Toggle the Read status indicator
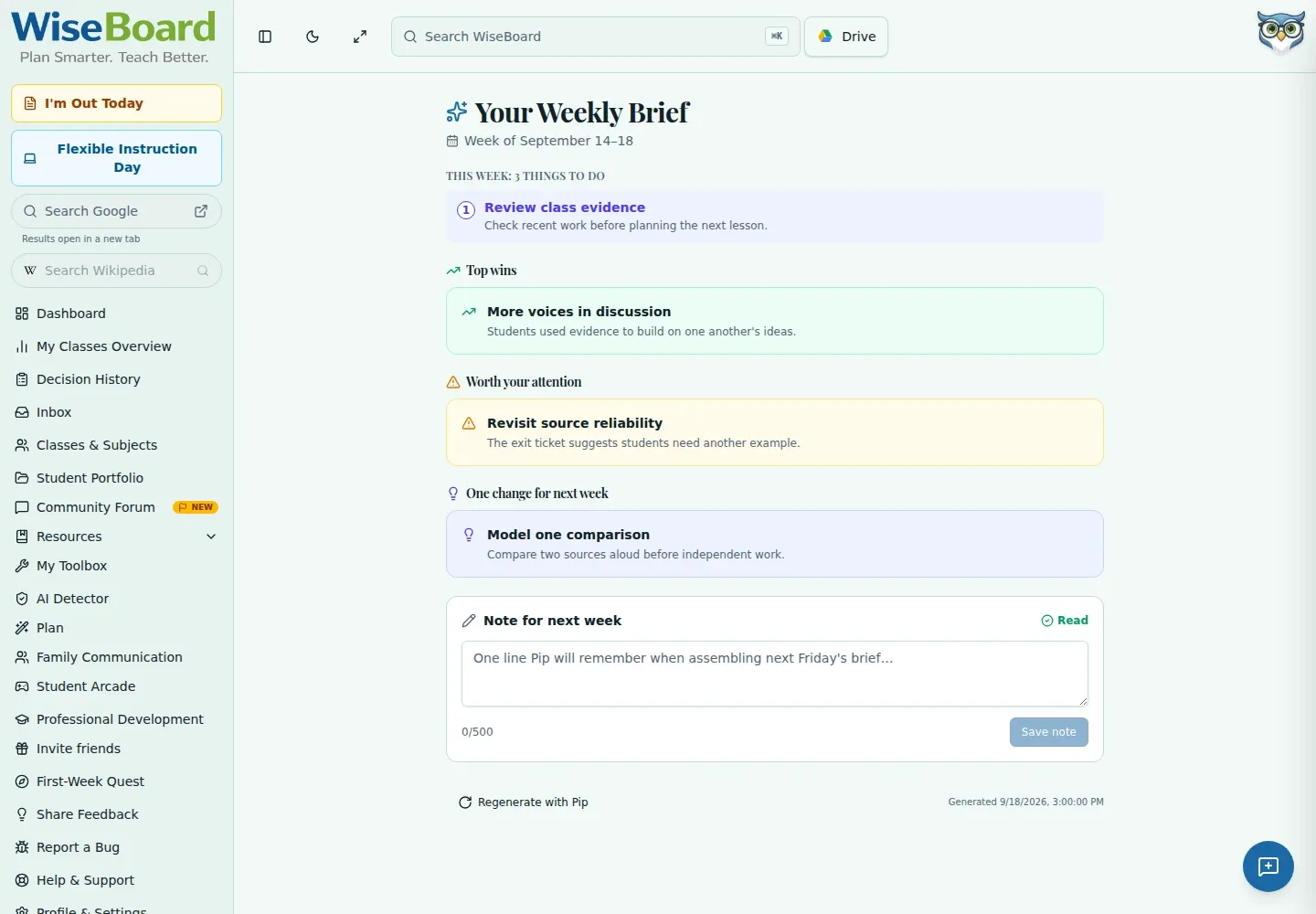The image size is (1316, 914). pyautogui.click(x=1065, y=621)
